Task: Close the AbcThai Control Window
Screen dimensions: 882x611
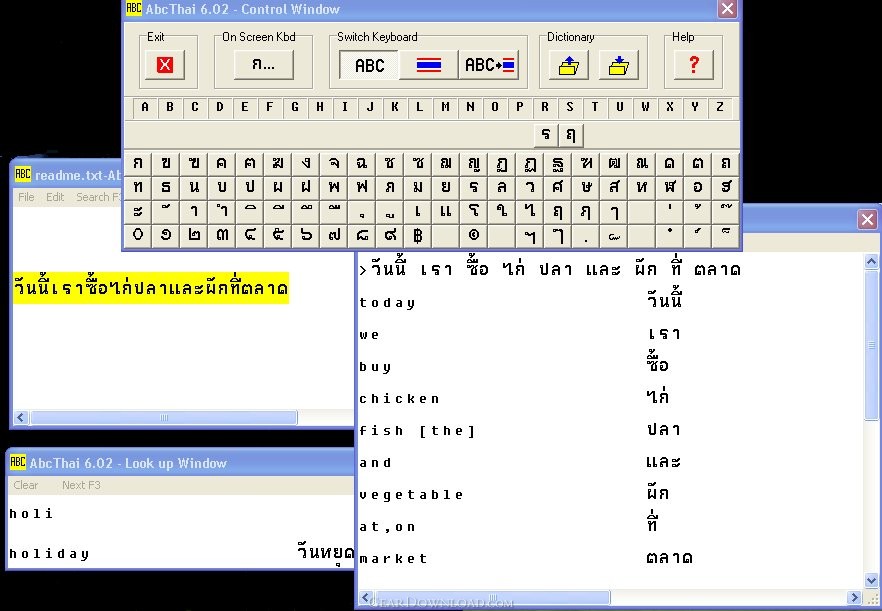Action: click(727, 9)
